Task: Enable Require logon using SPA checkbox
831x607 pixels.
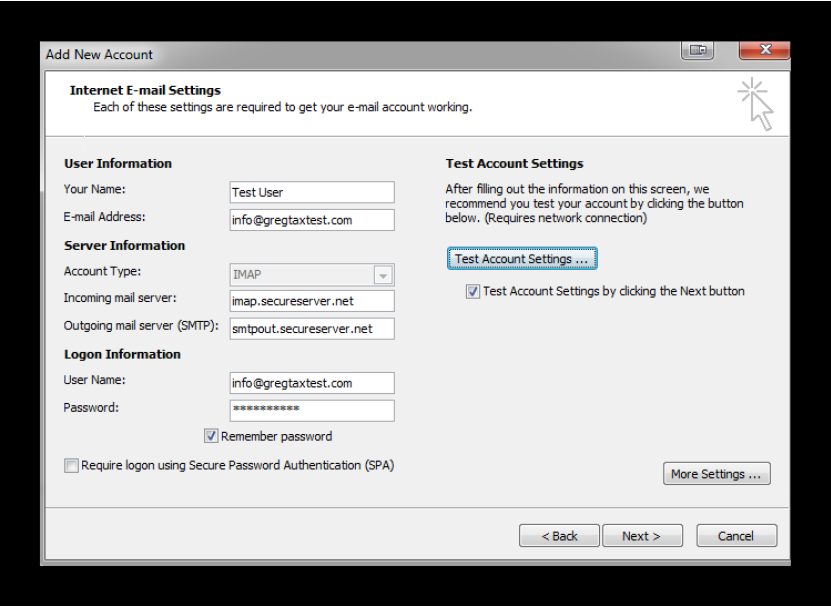Action: [x=71, y=465]
